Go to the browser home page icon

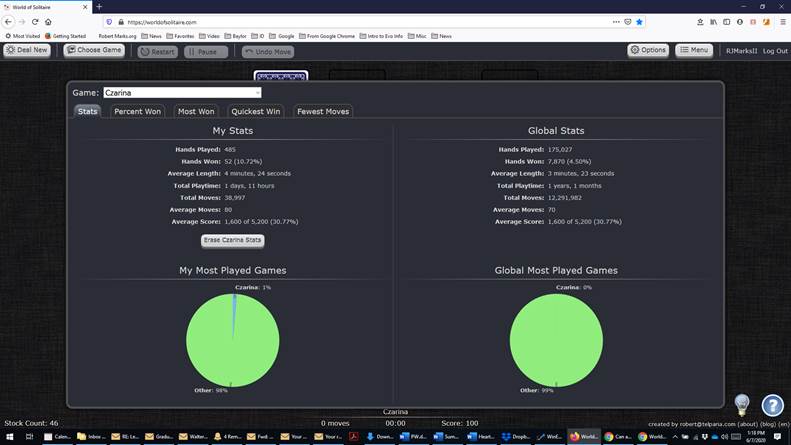coord(50,21)
